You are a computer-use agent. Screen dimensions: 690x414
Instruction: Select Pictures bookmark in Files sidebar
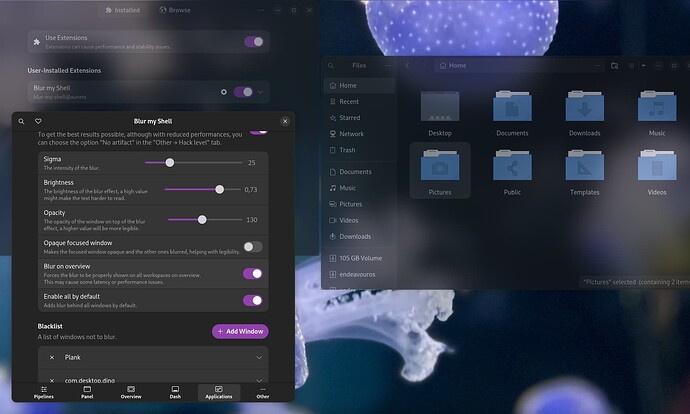359,204
